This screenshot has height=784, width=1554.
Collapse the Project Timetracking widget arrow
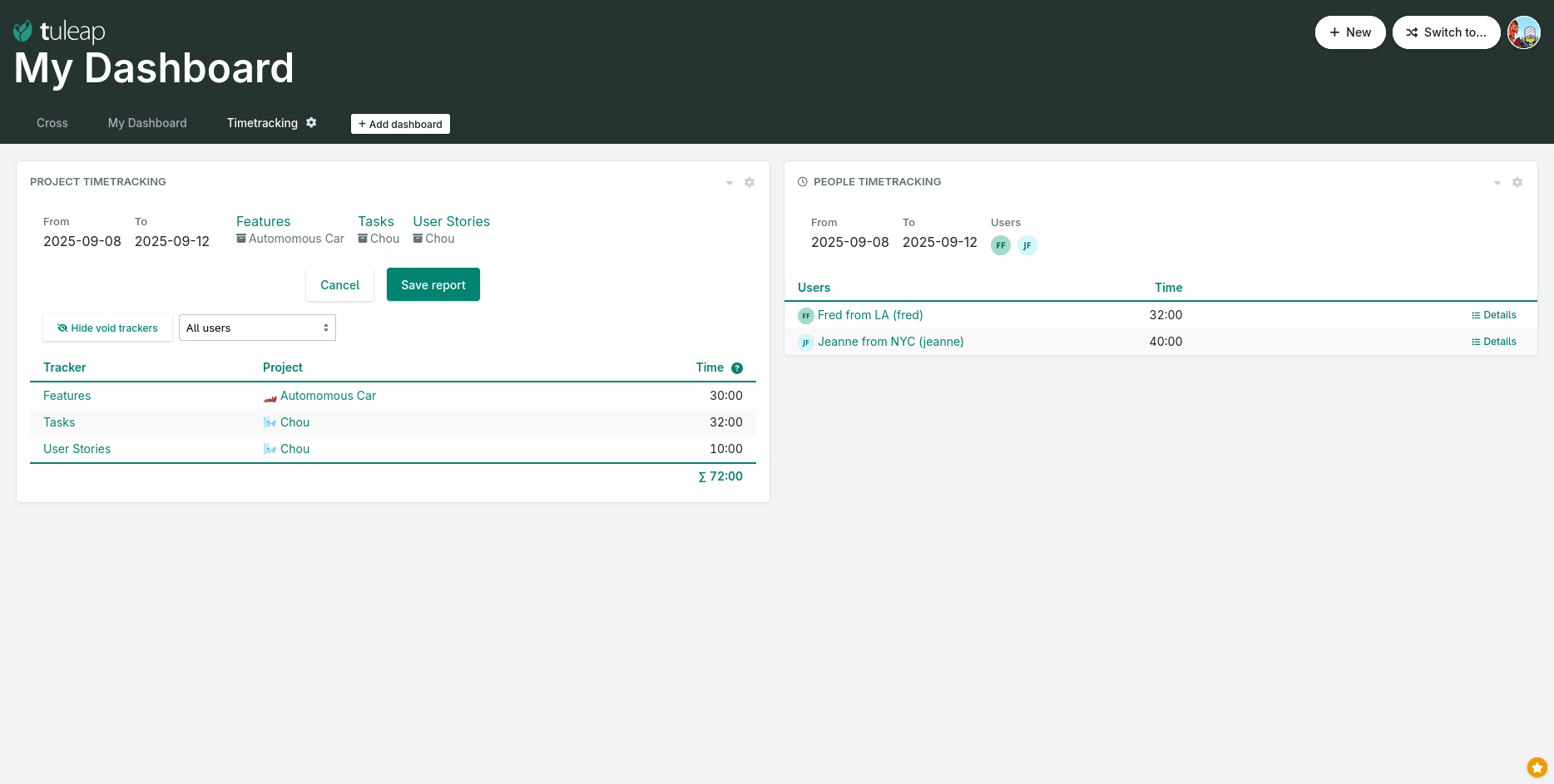[730, 183]
